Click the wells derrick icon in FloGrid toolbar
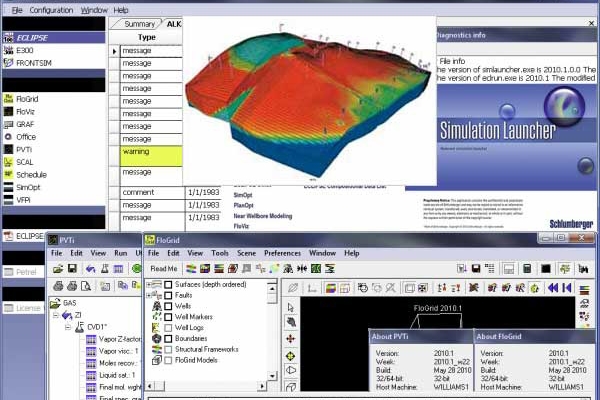Viewport: 600px width, 400px height. (288, 269)
